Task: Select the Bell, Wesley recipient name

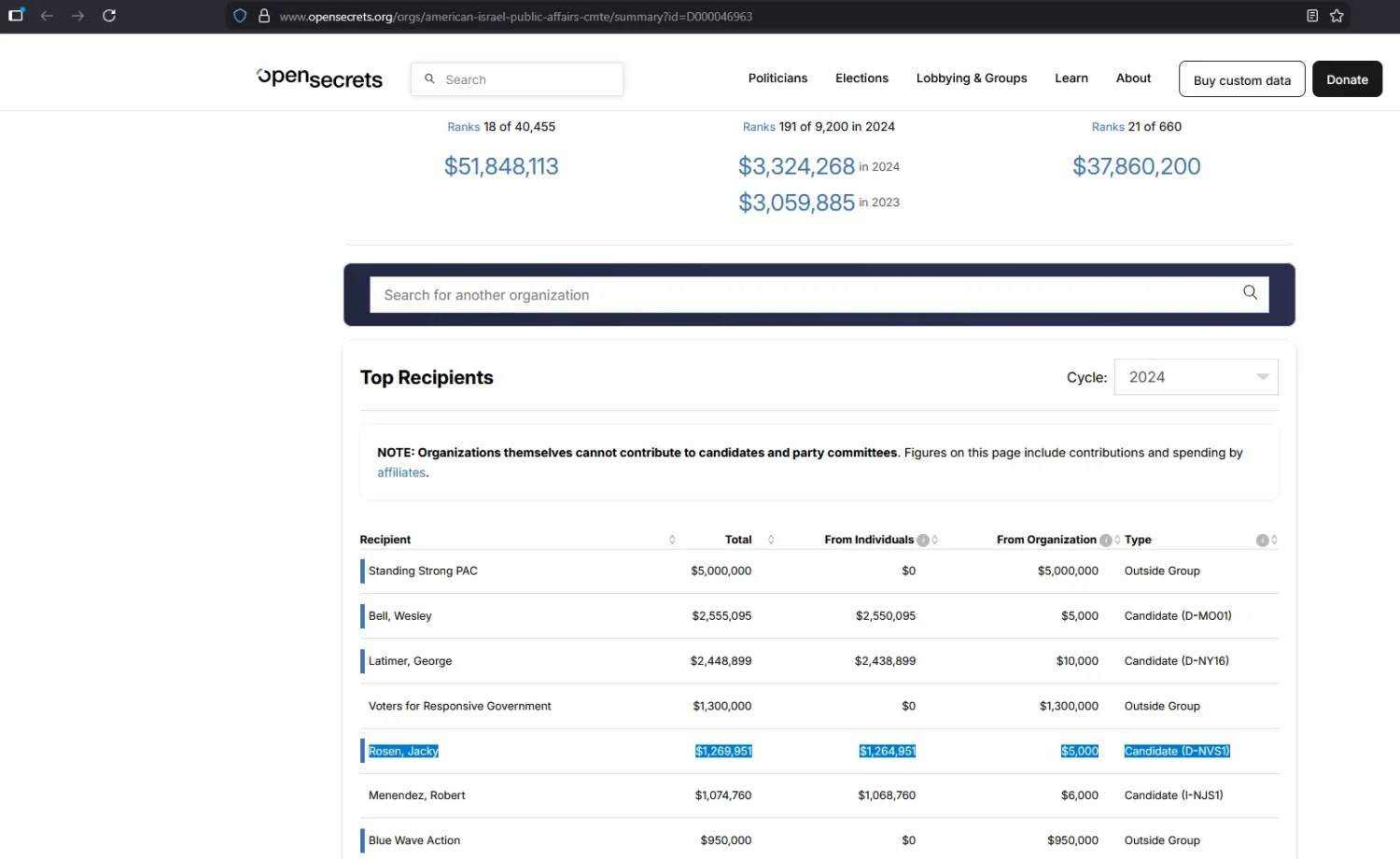Action: tap(399, 616)
